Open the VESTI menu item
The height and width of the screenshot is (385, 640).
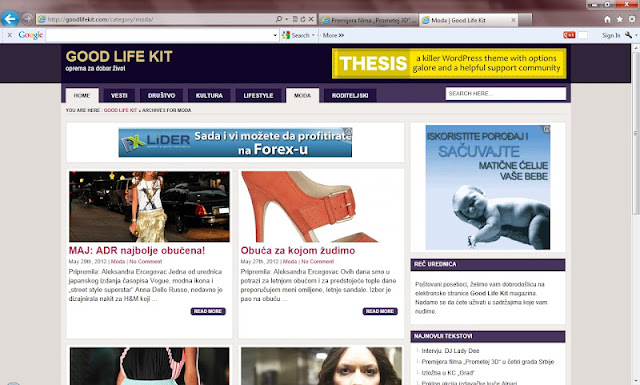click(x=119, y=96)
